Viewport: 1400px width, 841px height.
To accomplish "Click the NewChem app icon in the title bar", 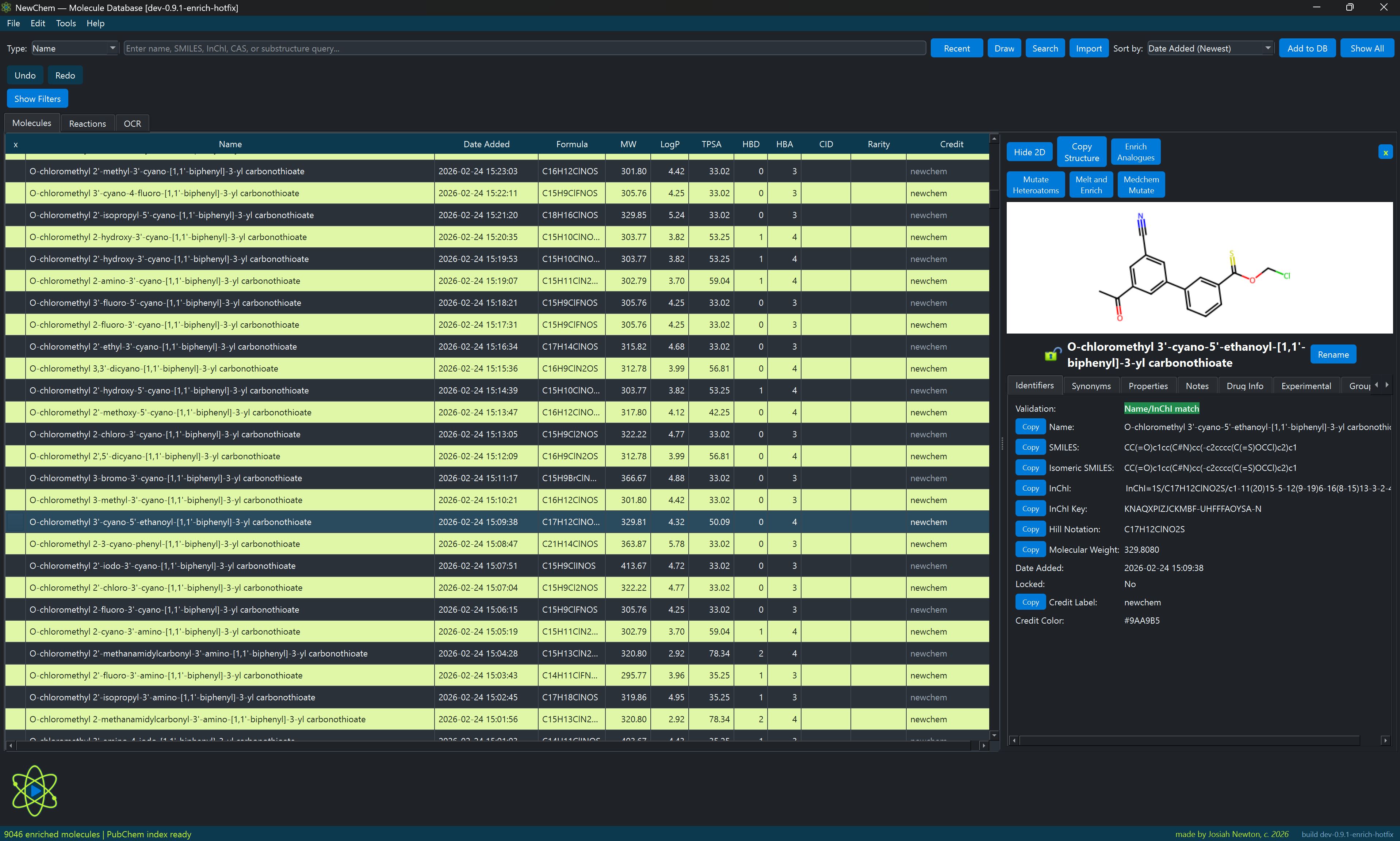I will tap(6, 7).
